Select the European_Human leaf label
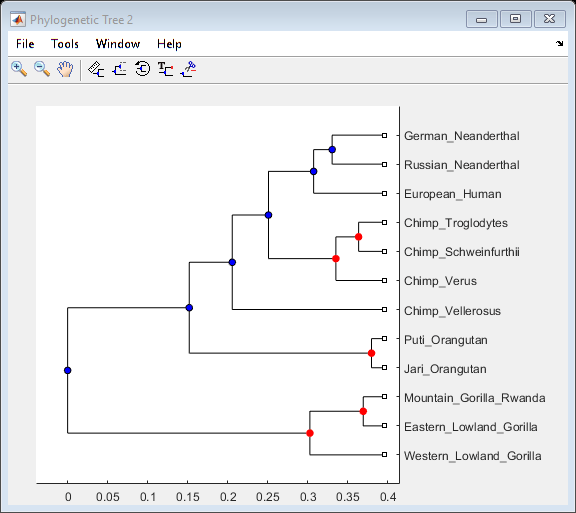This screenshot has width=576, height=513. coord(453,194)
